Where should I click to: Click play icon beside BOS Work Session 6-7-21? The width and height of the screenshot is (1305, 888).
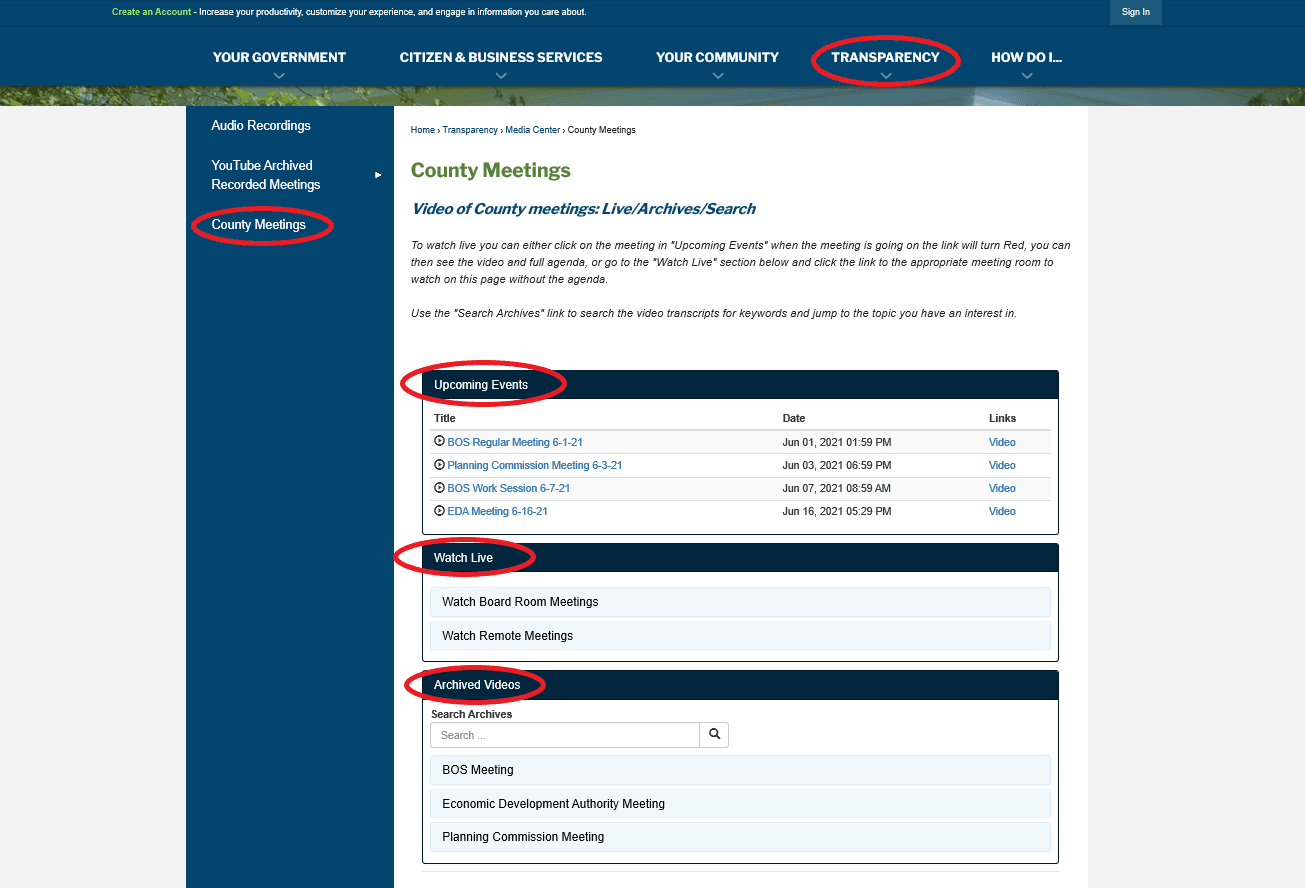click(439, 488)
